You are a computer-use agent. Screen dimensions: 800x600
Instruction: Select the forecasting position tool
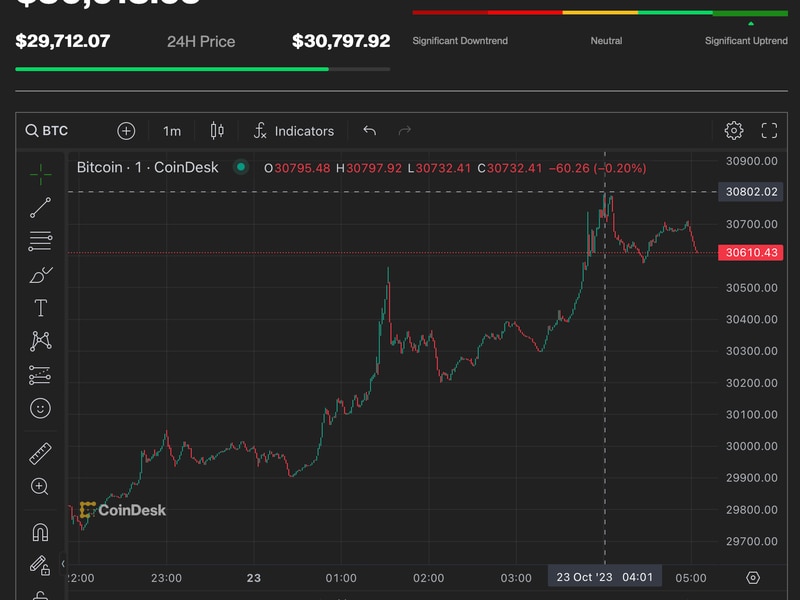(x=40, y=375)
